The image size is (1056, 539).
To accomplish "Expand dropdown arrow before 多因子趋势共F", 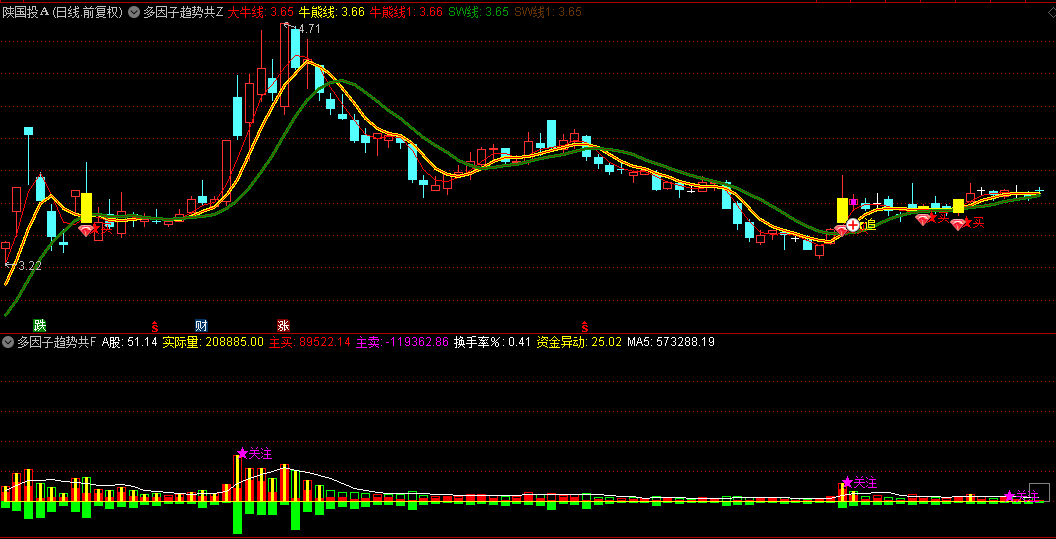I will pos(7,342).
